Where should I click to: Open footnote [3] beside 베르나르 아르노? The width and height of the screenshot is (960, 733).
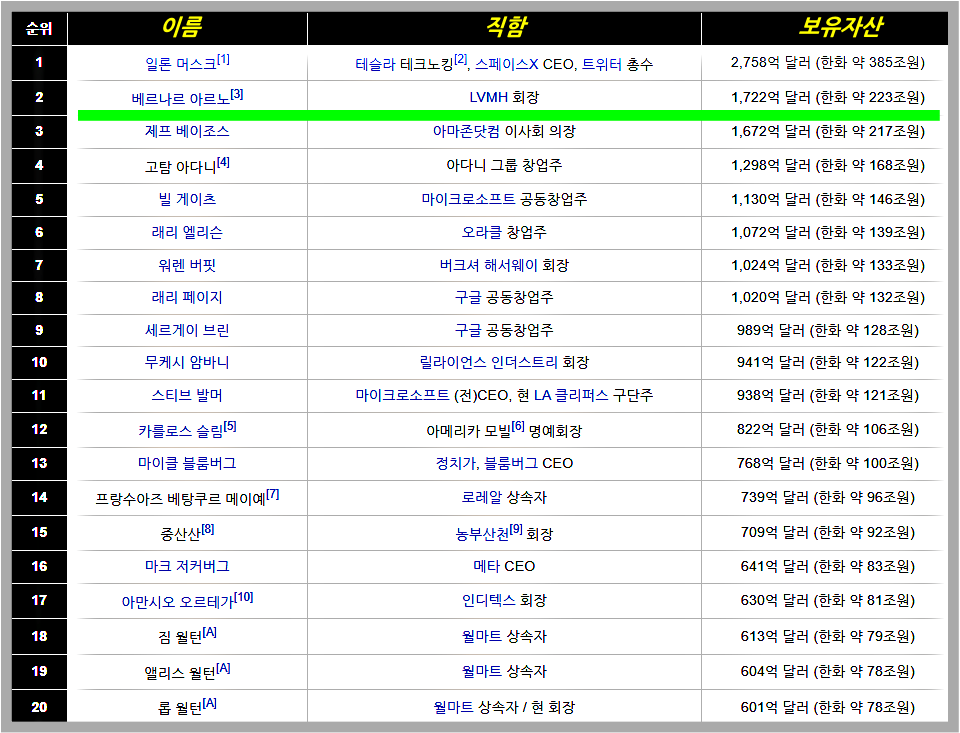click(237, 94)
